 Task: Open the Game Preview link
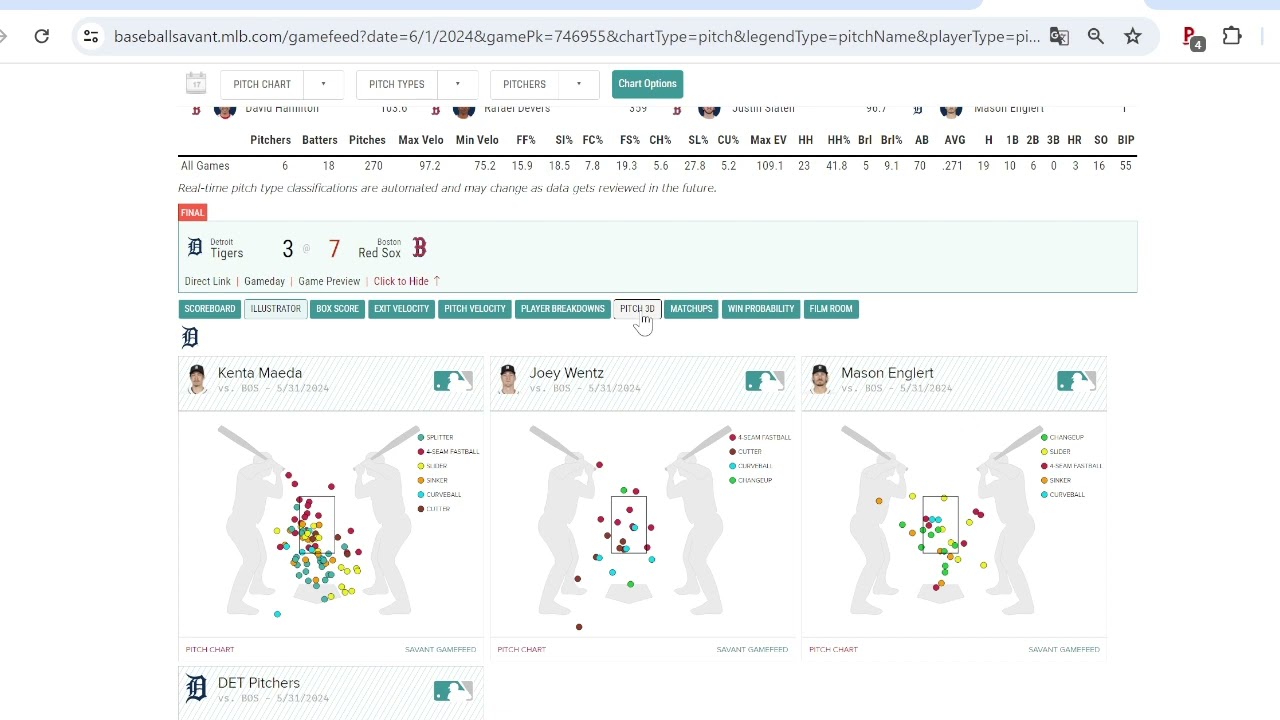tap(329, 281)
